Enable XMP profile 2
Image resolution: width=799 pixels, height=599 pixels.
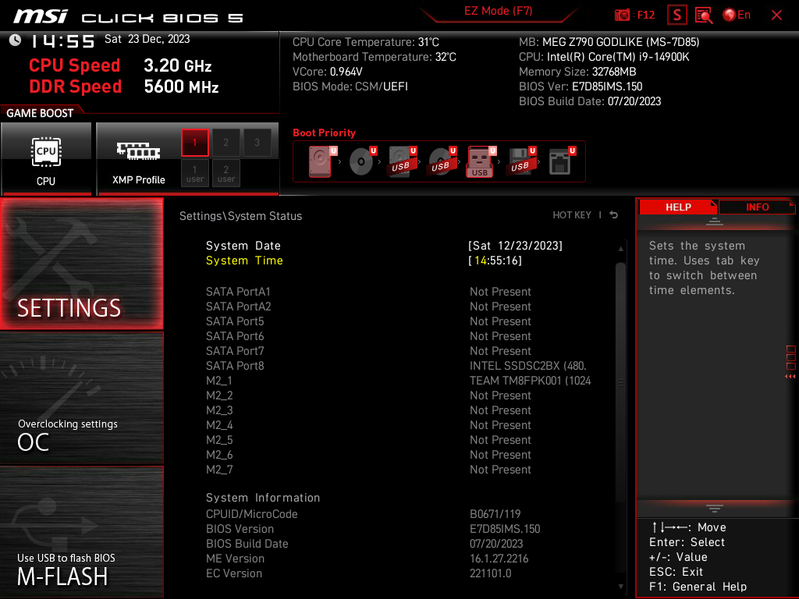[226, 143]
